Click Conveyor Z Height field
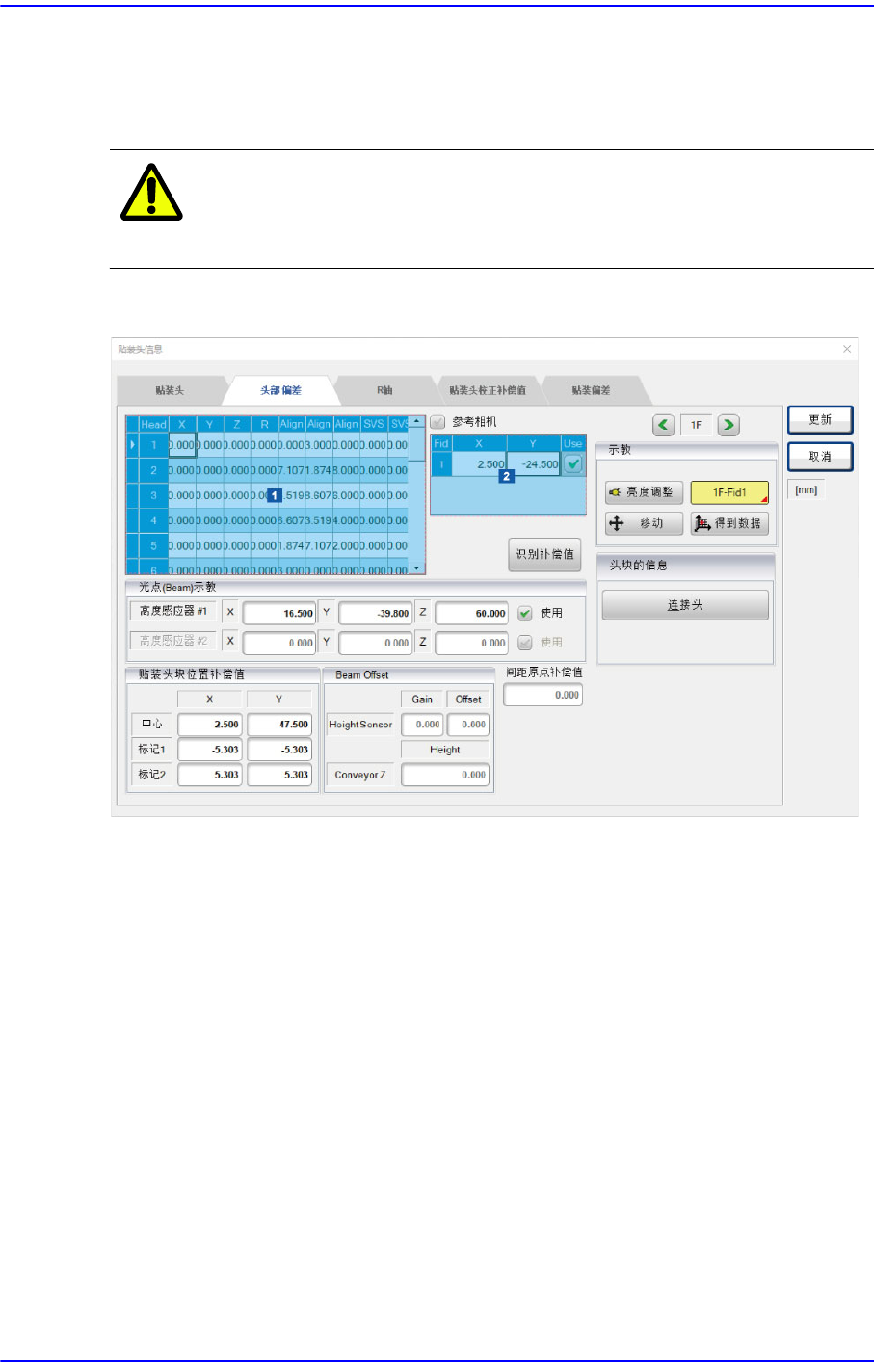 (x=445, y=775)
